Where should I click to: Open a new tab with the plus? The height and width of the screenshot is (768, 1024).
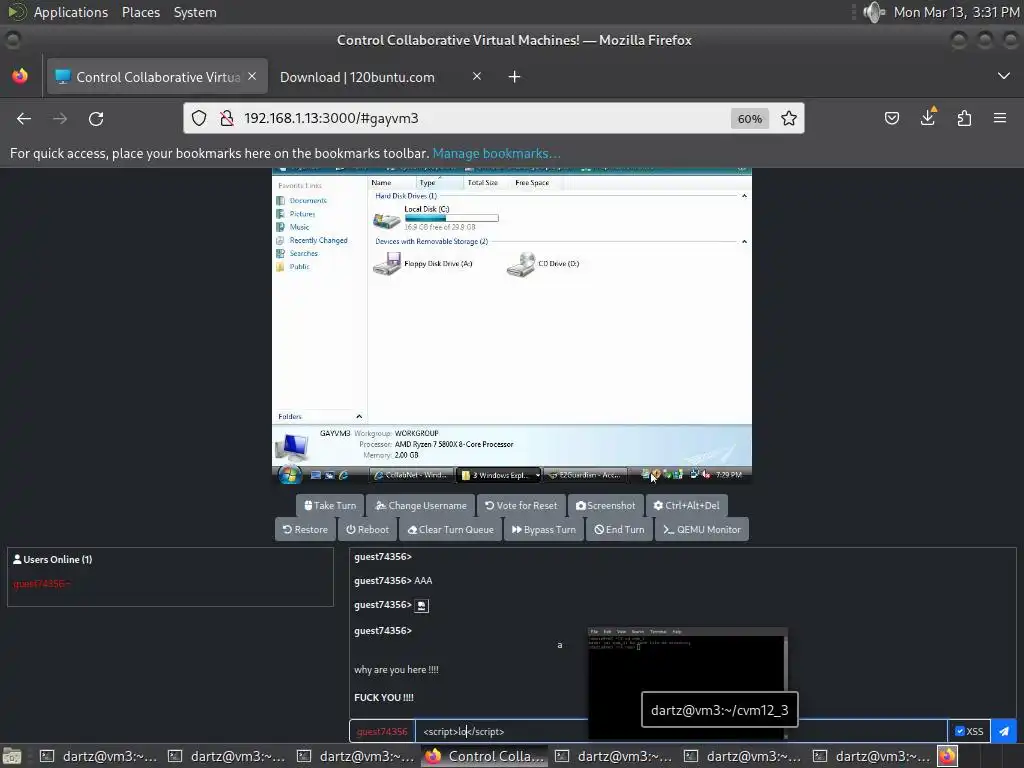click(515, 77)
